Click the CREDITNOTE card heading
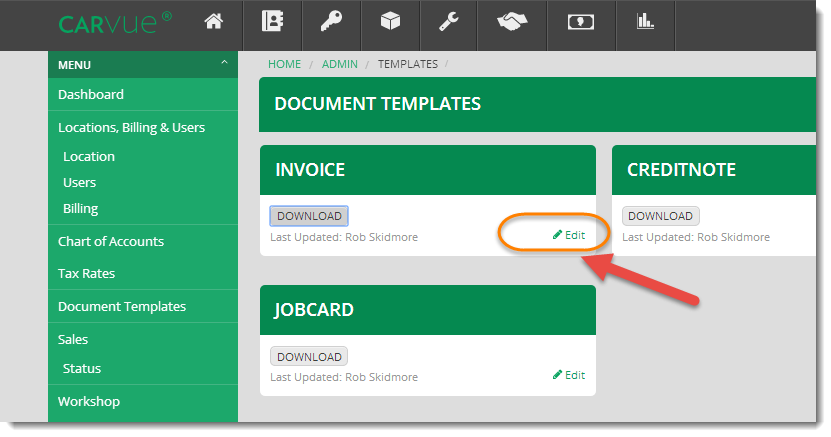The height and width of the screenshot is (437, 831). [681, 170]
